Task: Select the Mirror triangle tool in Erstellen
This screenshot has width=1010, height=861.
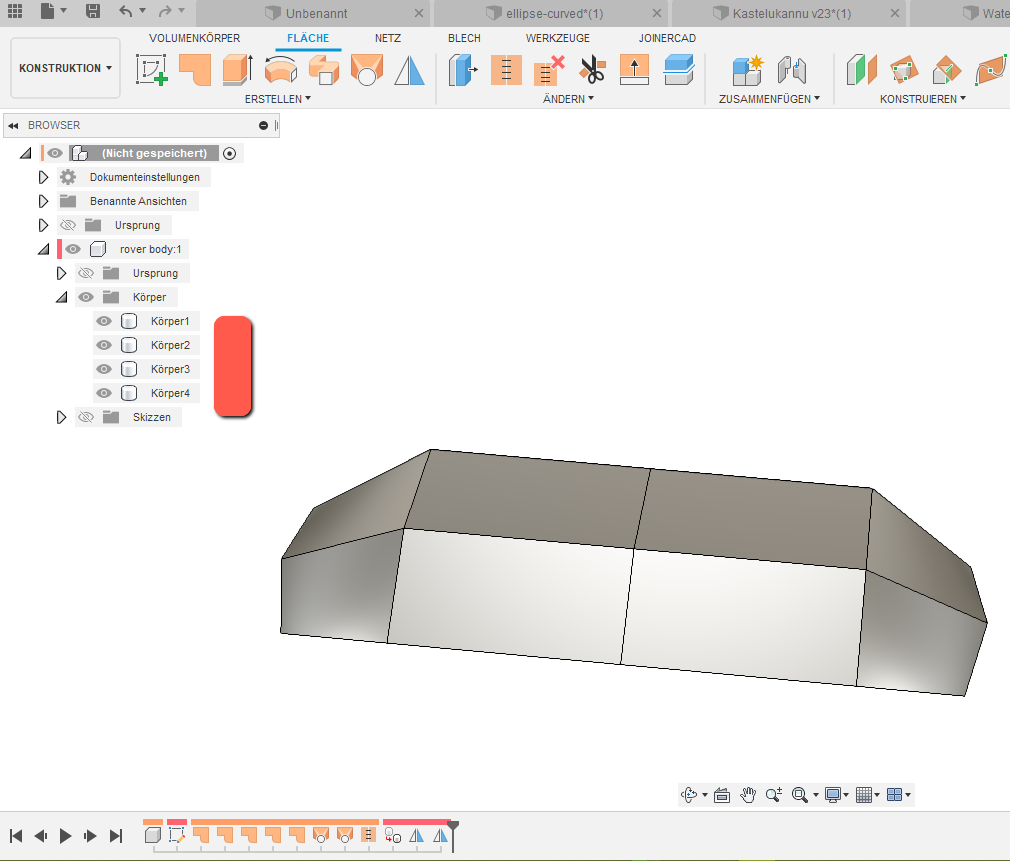Action: pos(410,70)
